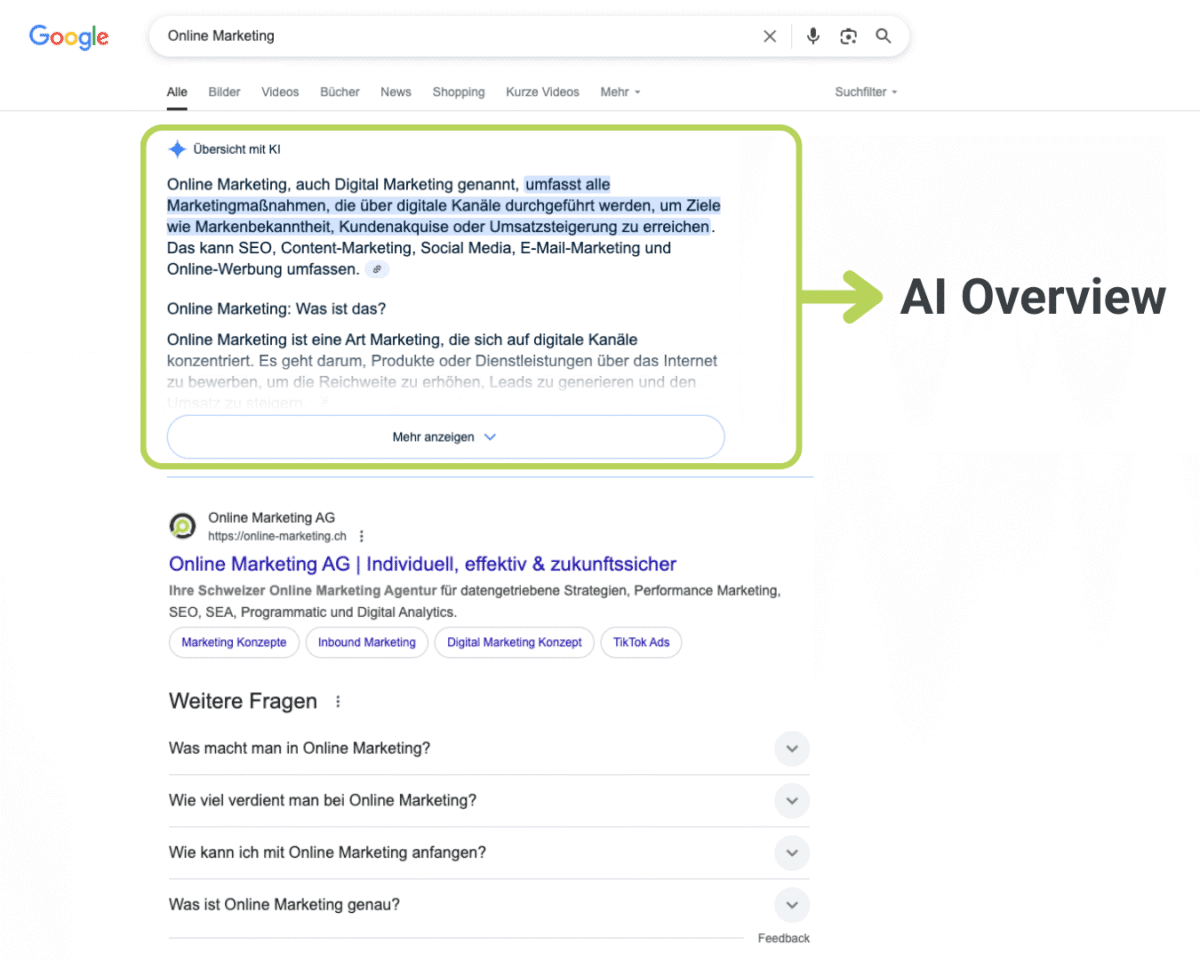Open three-dot menu beside Weitere Fragen
This screenshot has height=960, width=1200.
[338, 702]
